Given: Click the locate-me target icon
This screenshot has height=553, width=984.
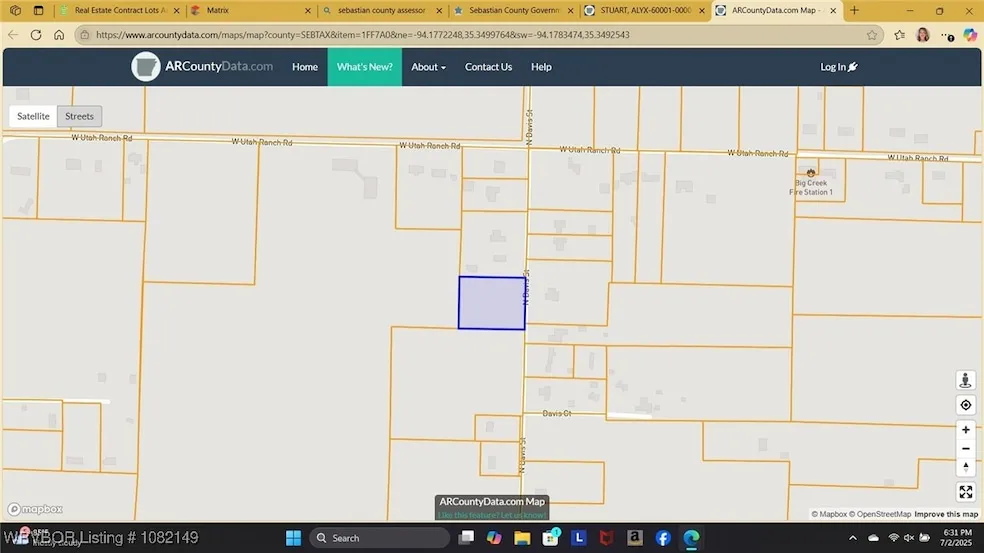Looking at the screenshot, I should click(x=965, y=405).
